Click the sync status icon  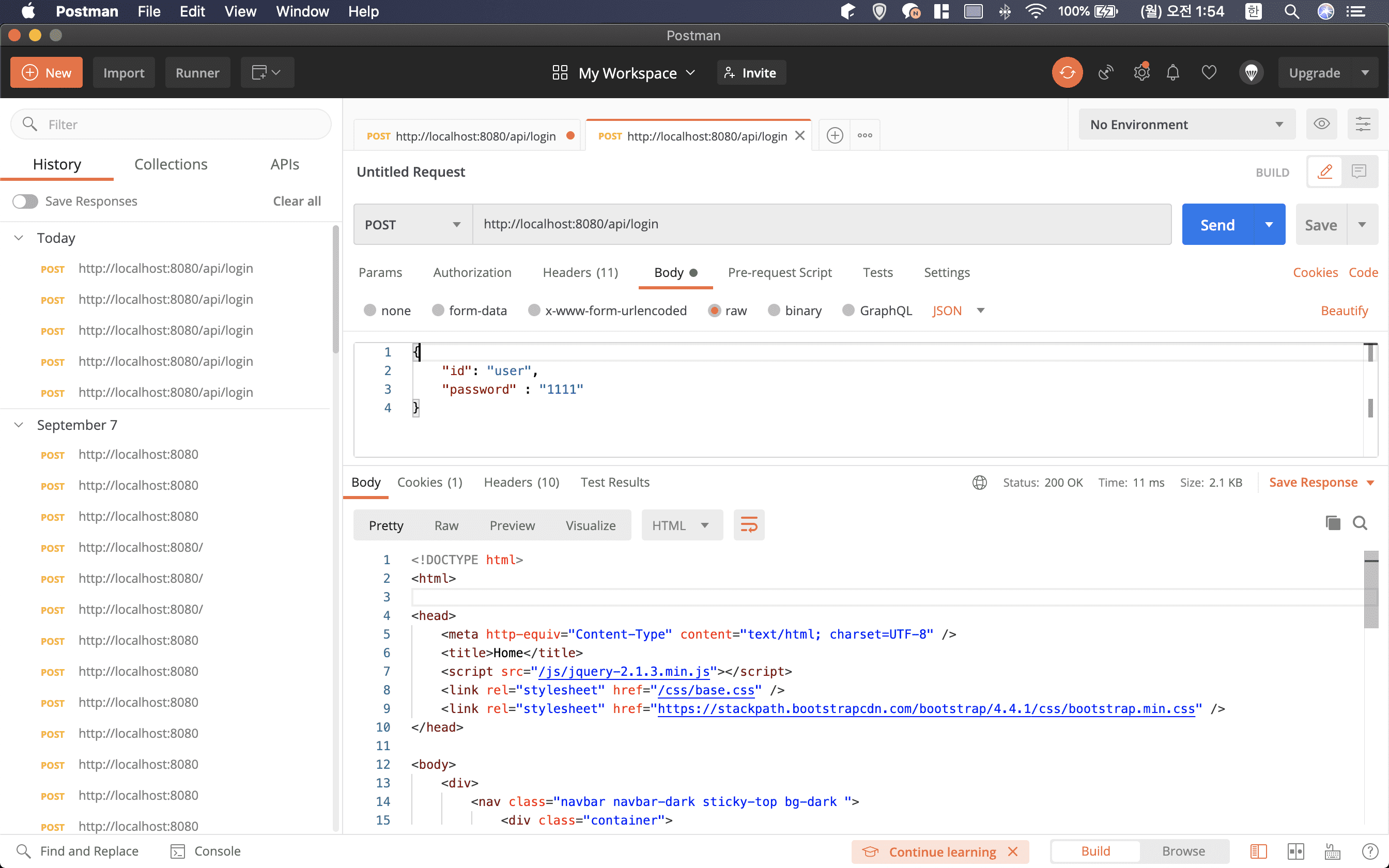pyautogui.click(x=1067, y=72)
